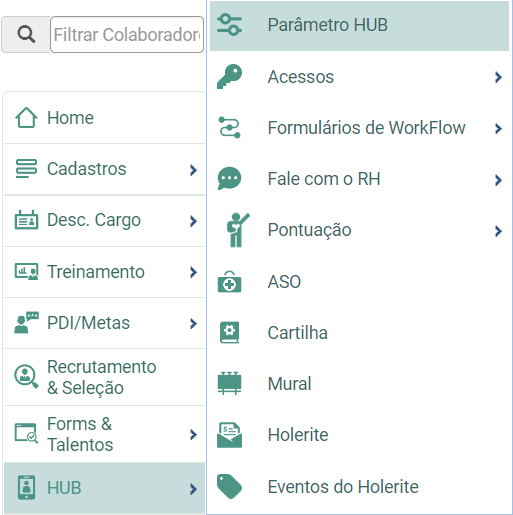The image size is (513, 515).
Task: Click the sliders icon for Parâmetro HUB
Action: click(229, 25)
